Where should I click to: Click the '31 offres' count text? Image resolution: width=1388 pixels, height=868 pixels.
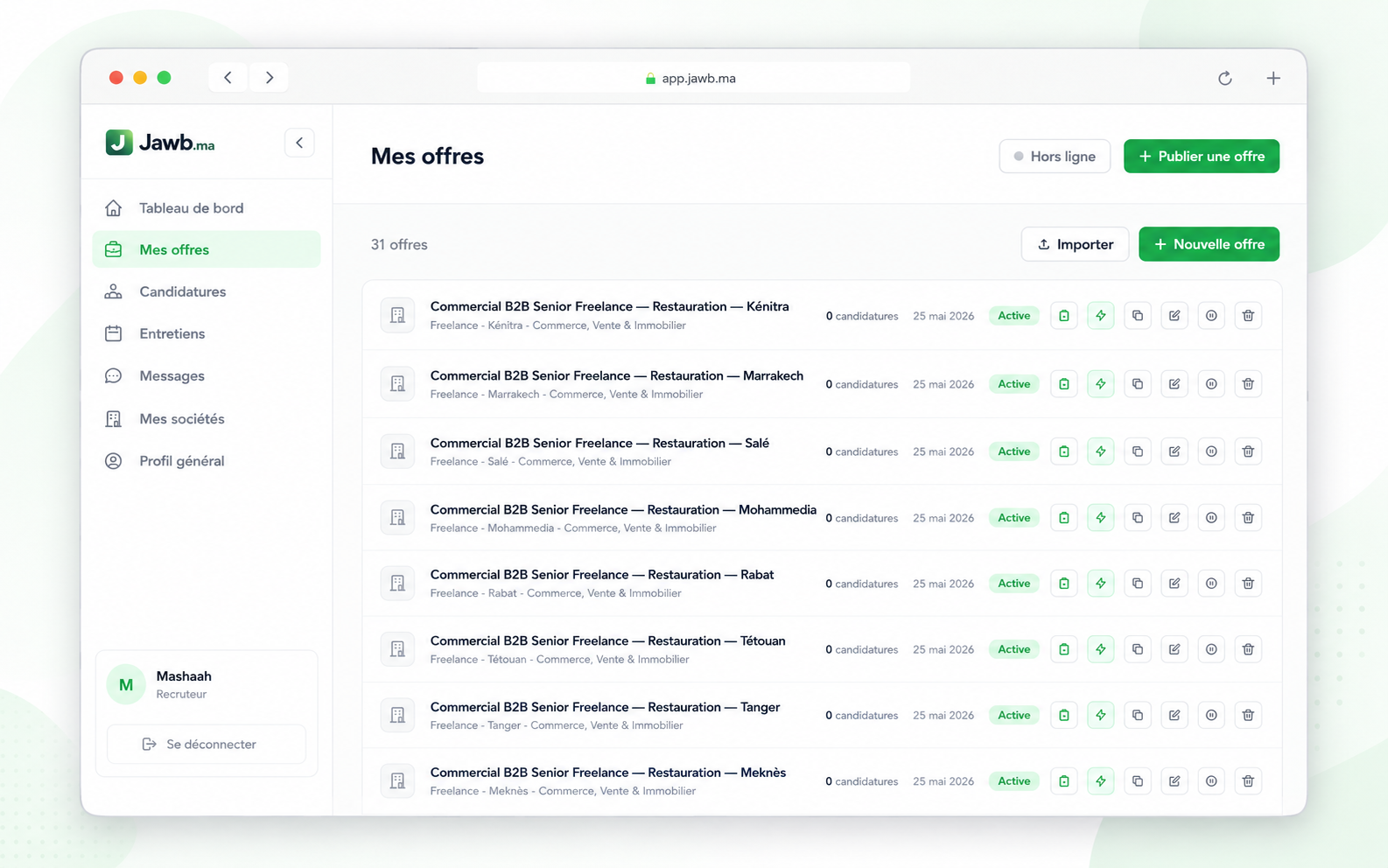click(x=399, y=245)
